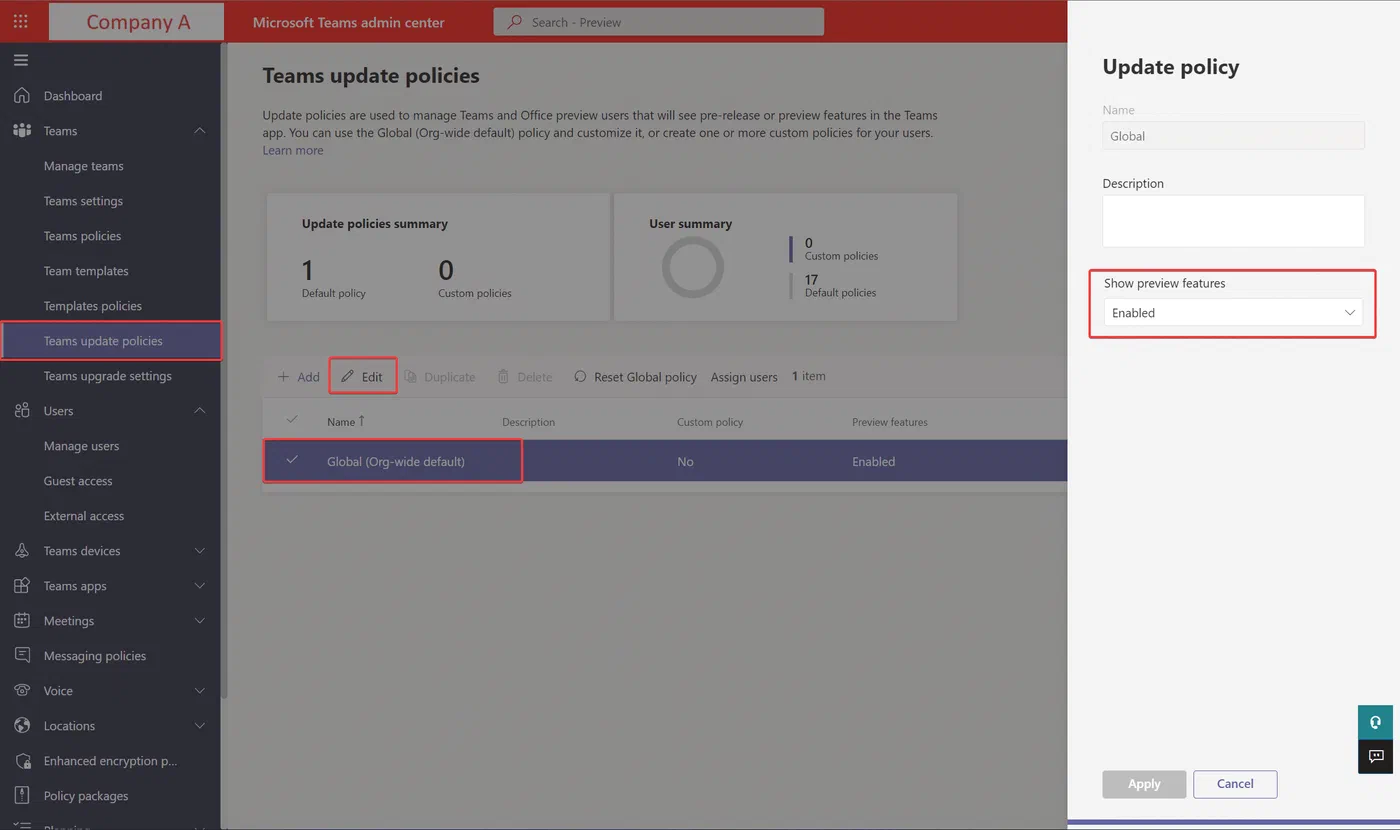1400x830 pixels.
Task: Click the Enhanced encryption lock icon
Action: pos(21,761)
